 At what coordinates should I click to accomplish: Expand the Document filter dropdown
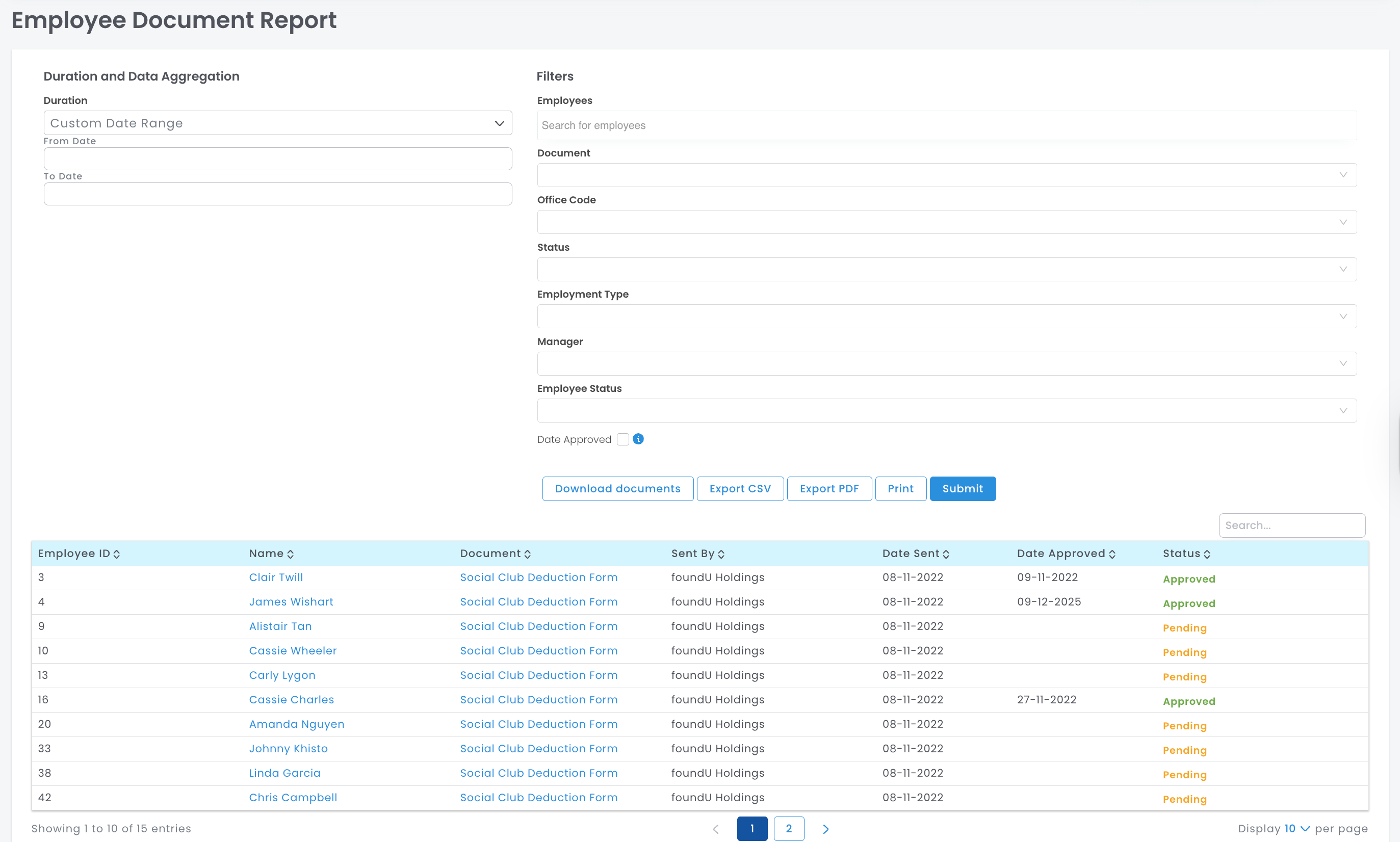(946, 175)
